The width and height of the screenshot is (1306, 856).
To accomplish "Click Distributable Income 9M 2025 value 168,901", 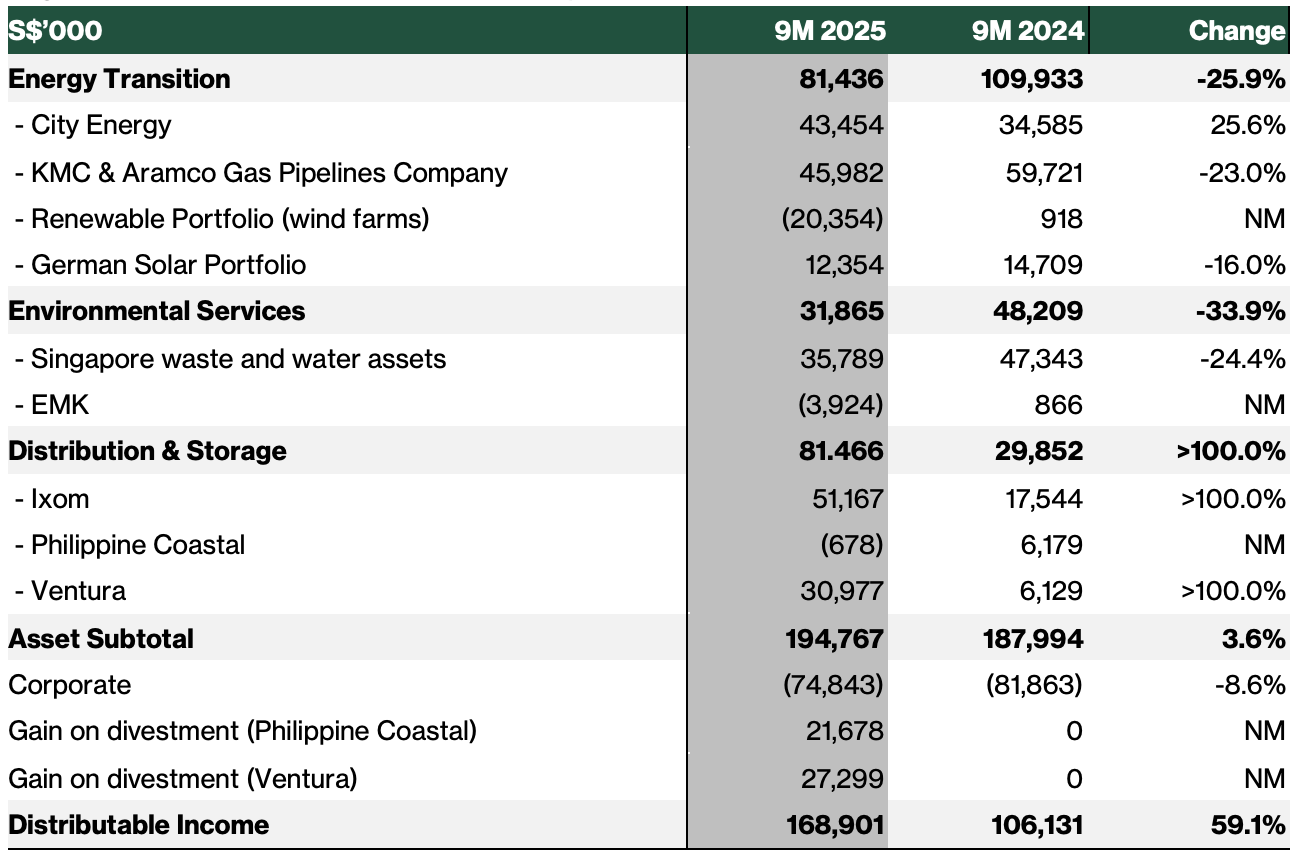I will click(834, 825).
